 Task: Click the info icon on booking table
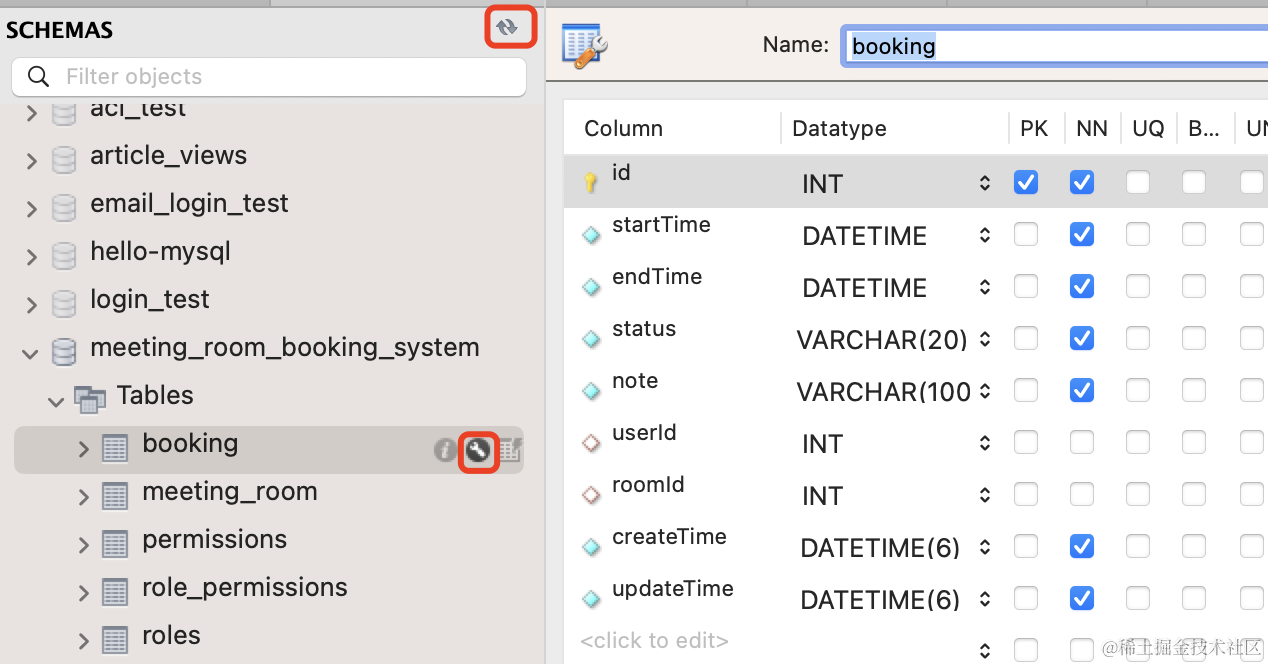[x=444, y=451]
